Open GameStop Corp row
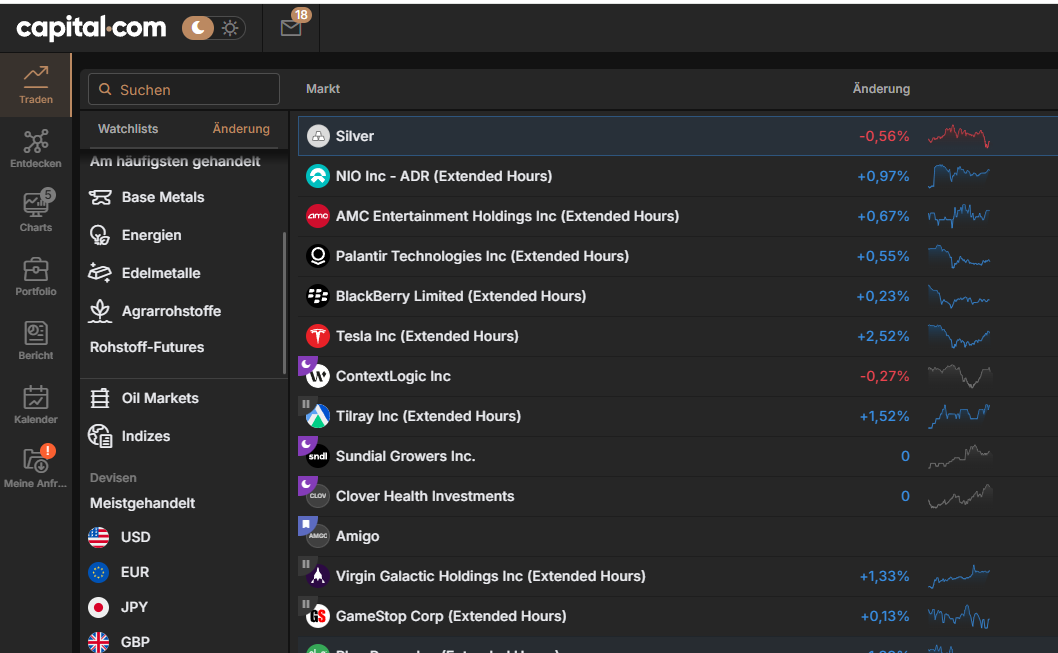1058x653 pixels. click(x=678, y=616)
